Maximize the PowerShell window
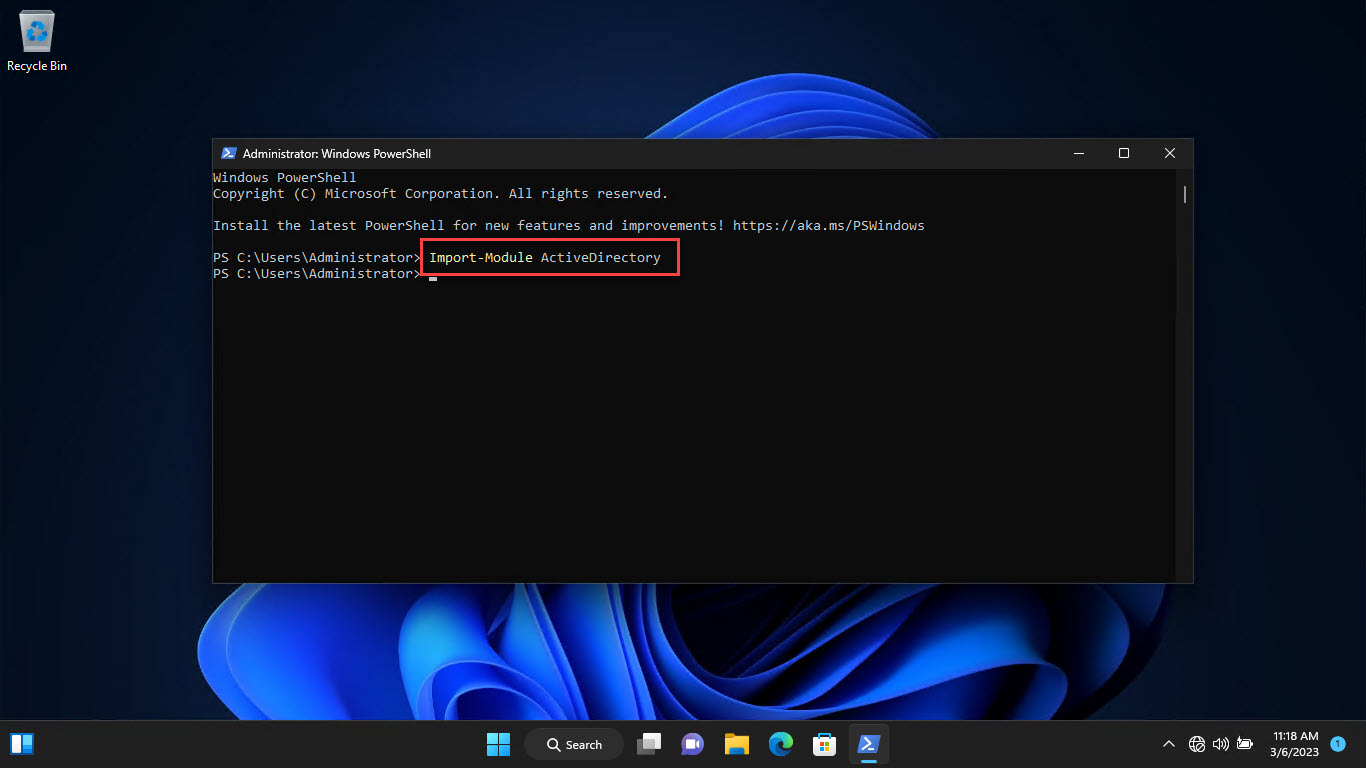 click(x=1124, y=153)
